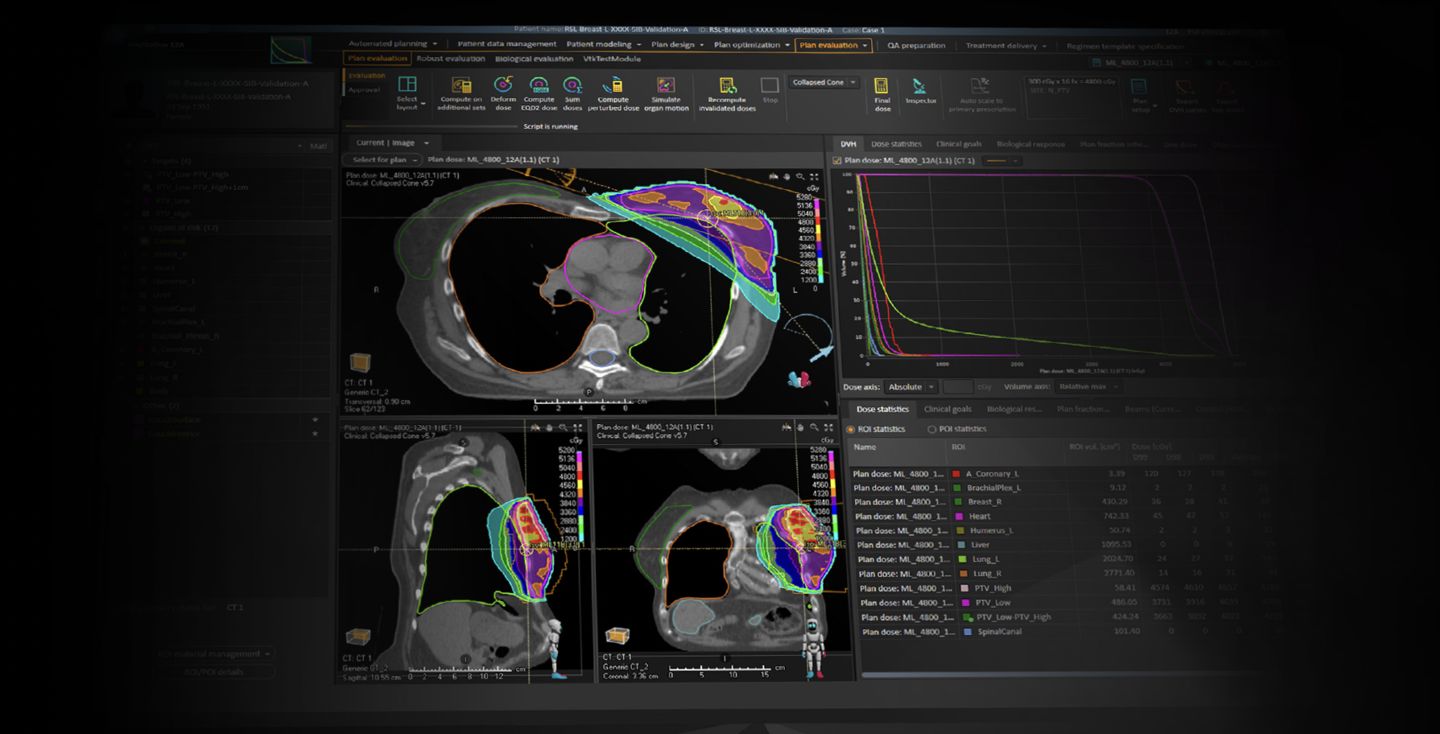Click the Final dose icon
1440x734 pixels.
pos(882,87)
